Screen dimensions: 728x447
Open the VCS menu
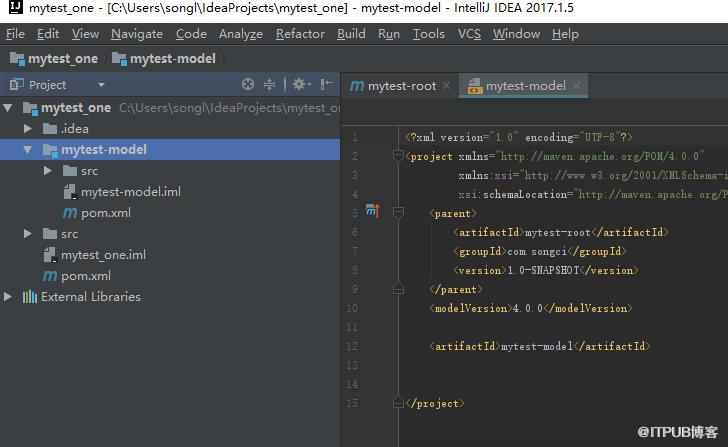(469, 34)
